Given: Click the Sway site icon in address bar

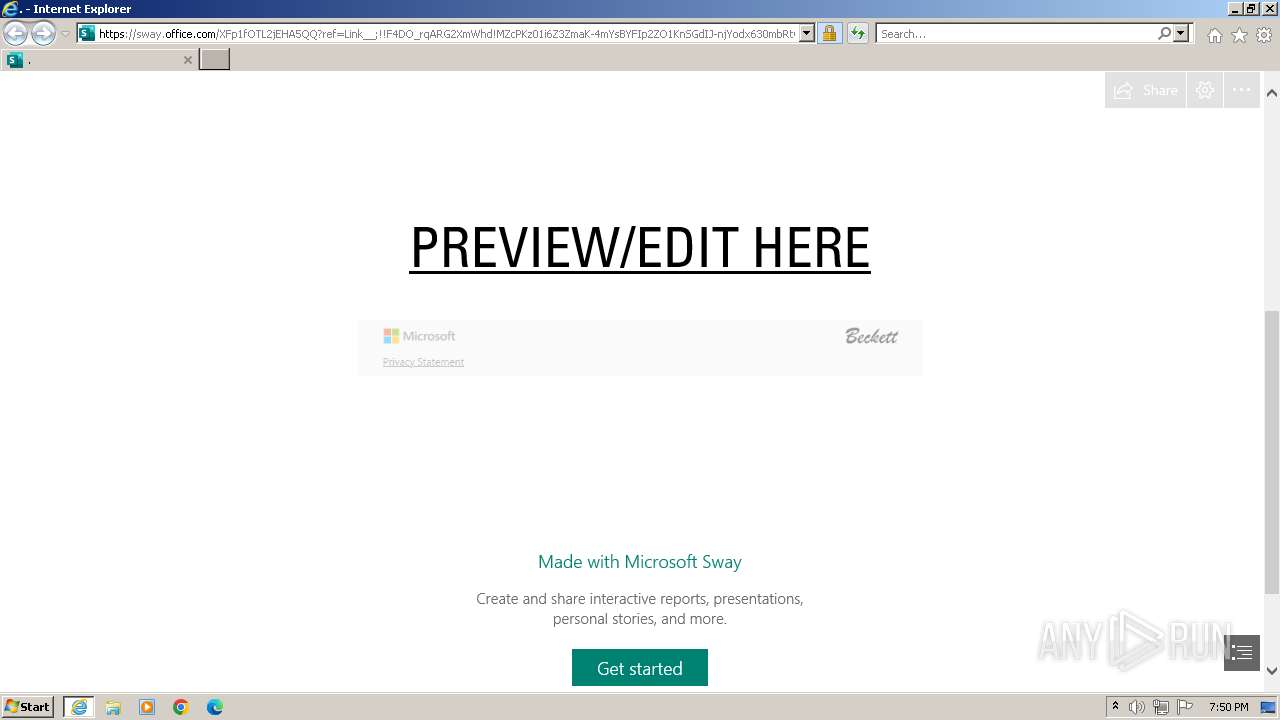Looking at the screenshot, I should [87, 34].
